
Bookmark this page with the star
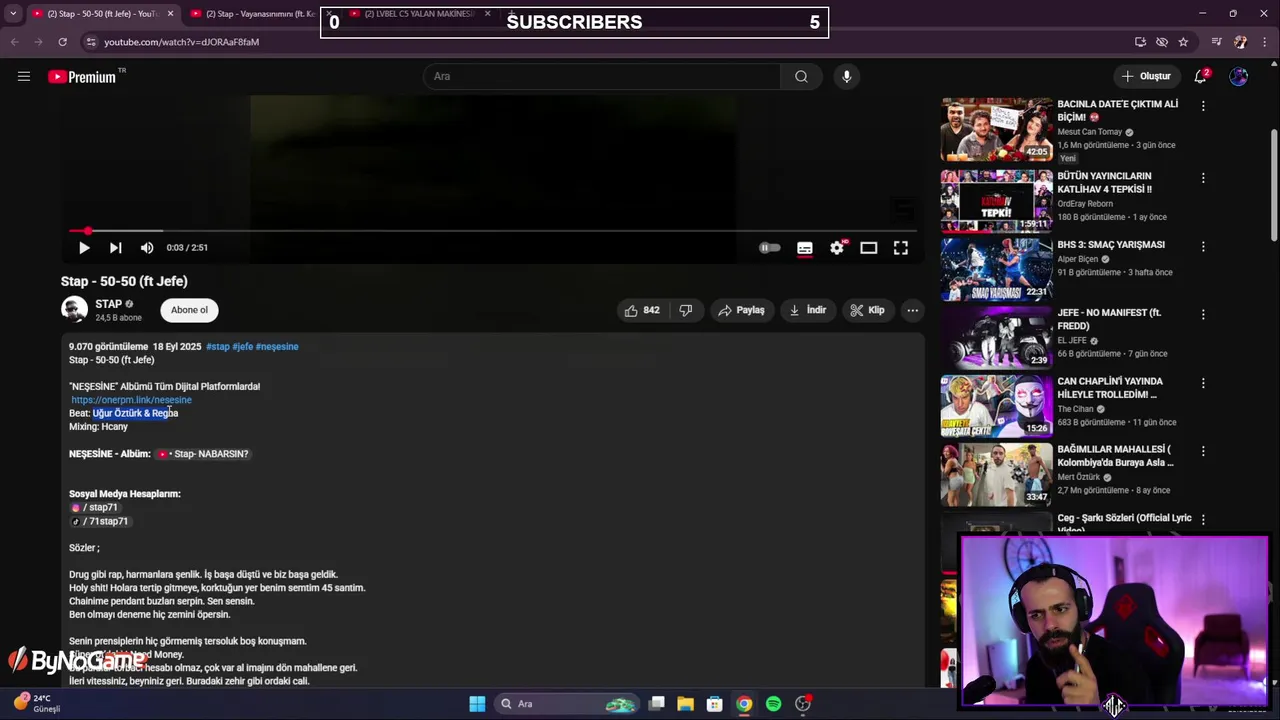tap(1183, 42)
